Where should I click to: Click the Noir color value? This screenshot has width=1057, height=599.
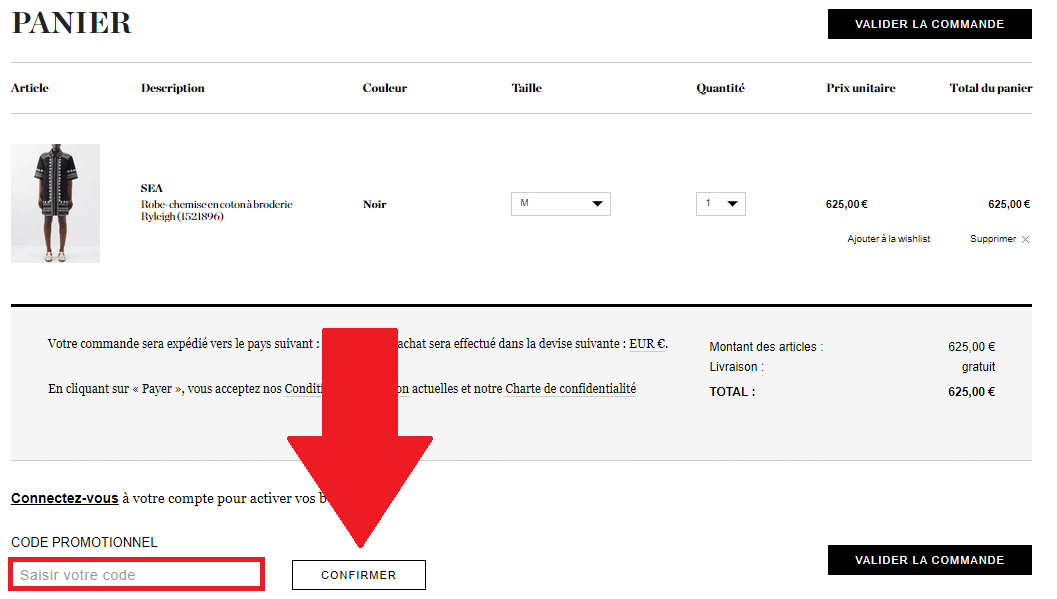[x=375, y=204]
